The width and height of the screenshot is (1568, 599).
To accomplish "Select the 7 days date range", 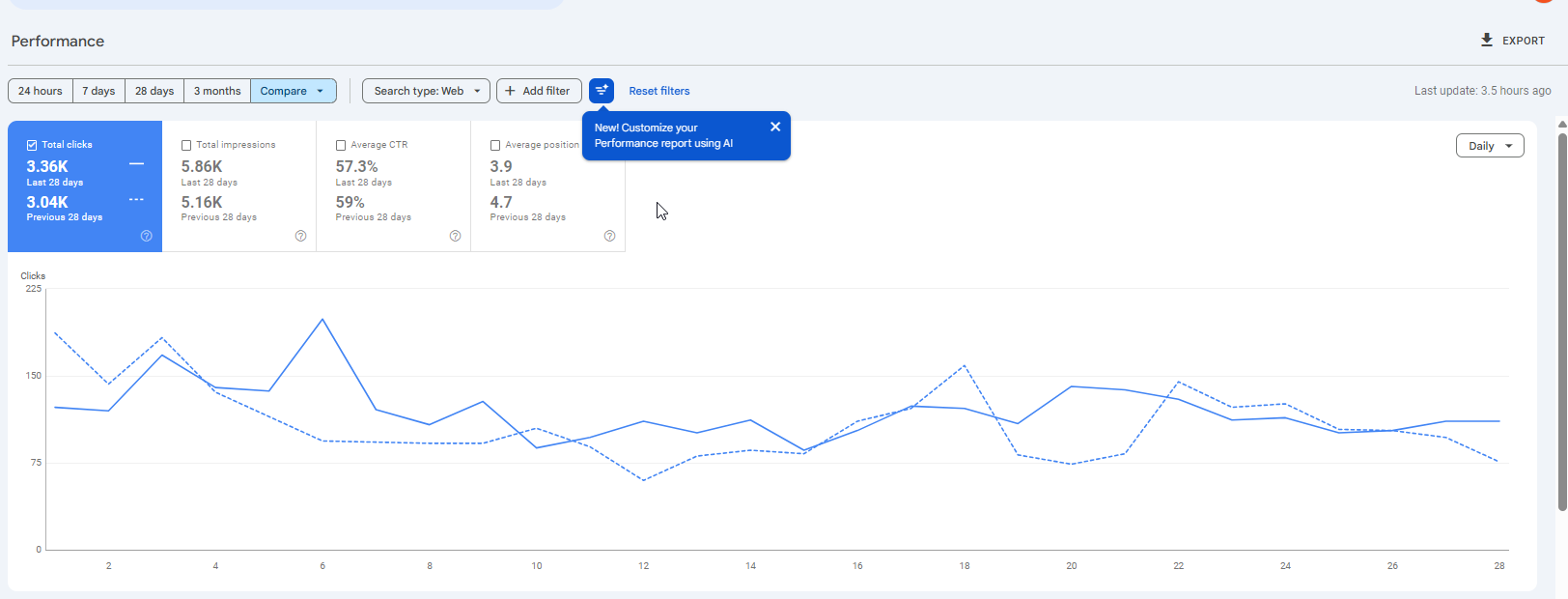I will [x=98, y=91].
